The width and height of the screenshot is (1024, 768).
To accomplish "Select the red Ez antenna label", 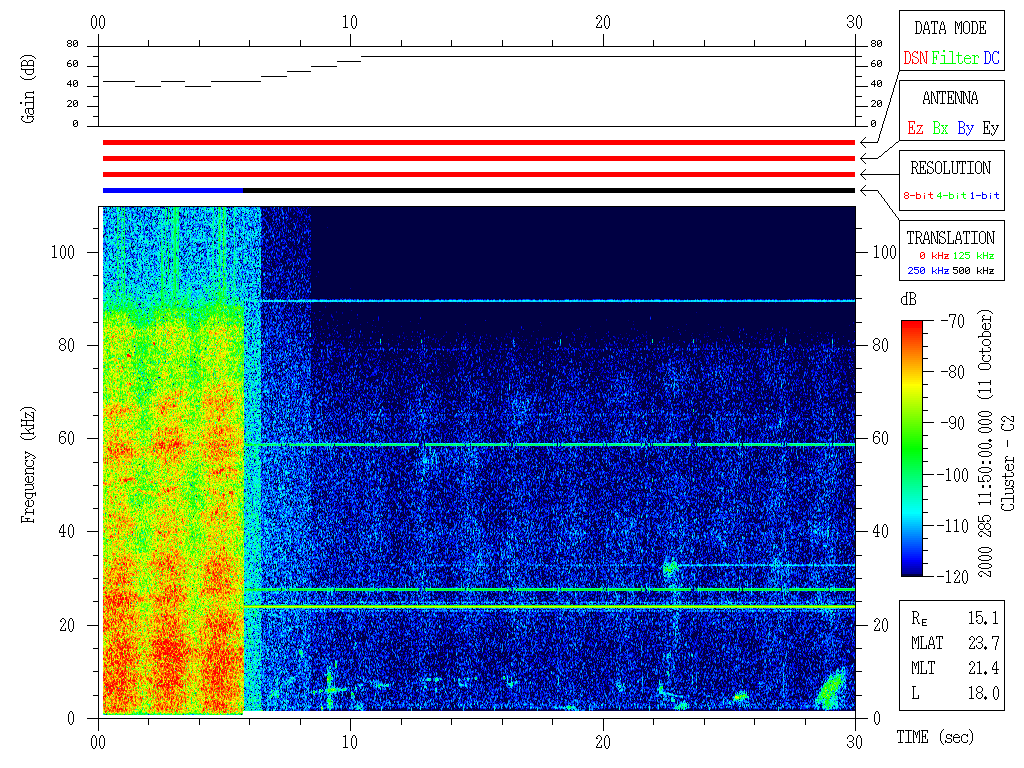I will (x=915, y=129).
